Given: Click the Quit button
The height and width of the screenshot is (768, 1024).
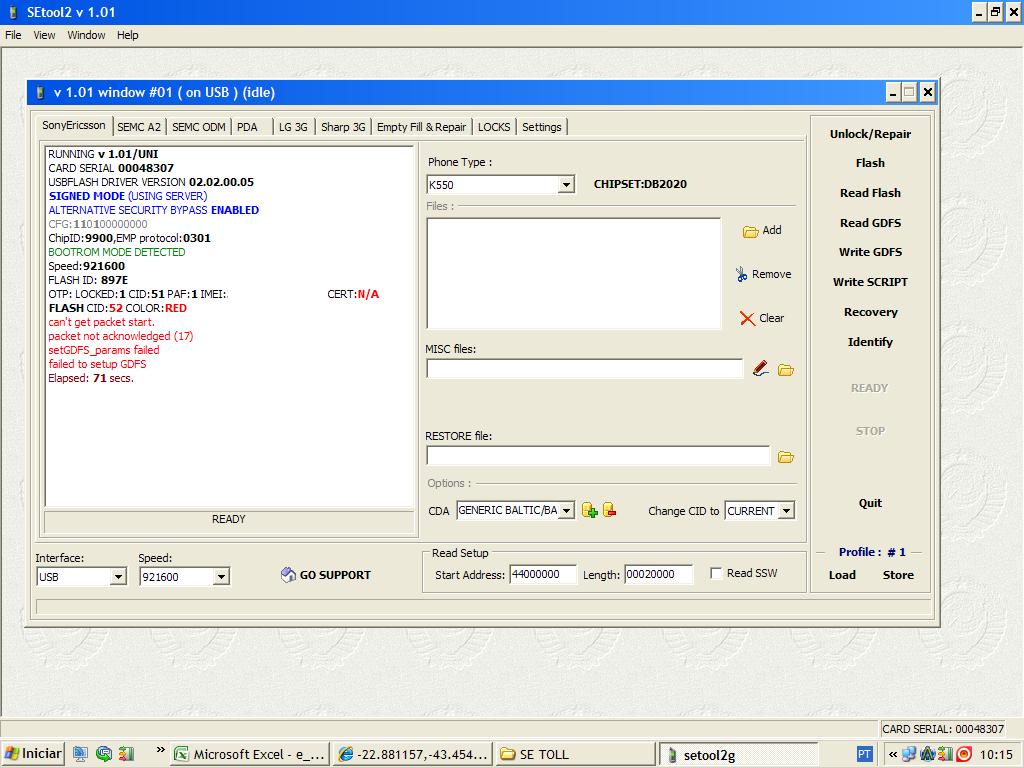Looking at the screenshot, I should [x=871, y=503].
